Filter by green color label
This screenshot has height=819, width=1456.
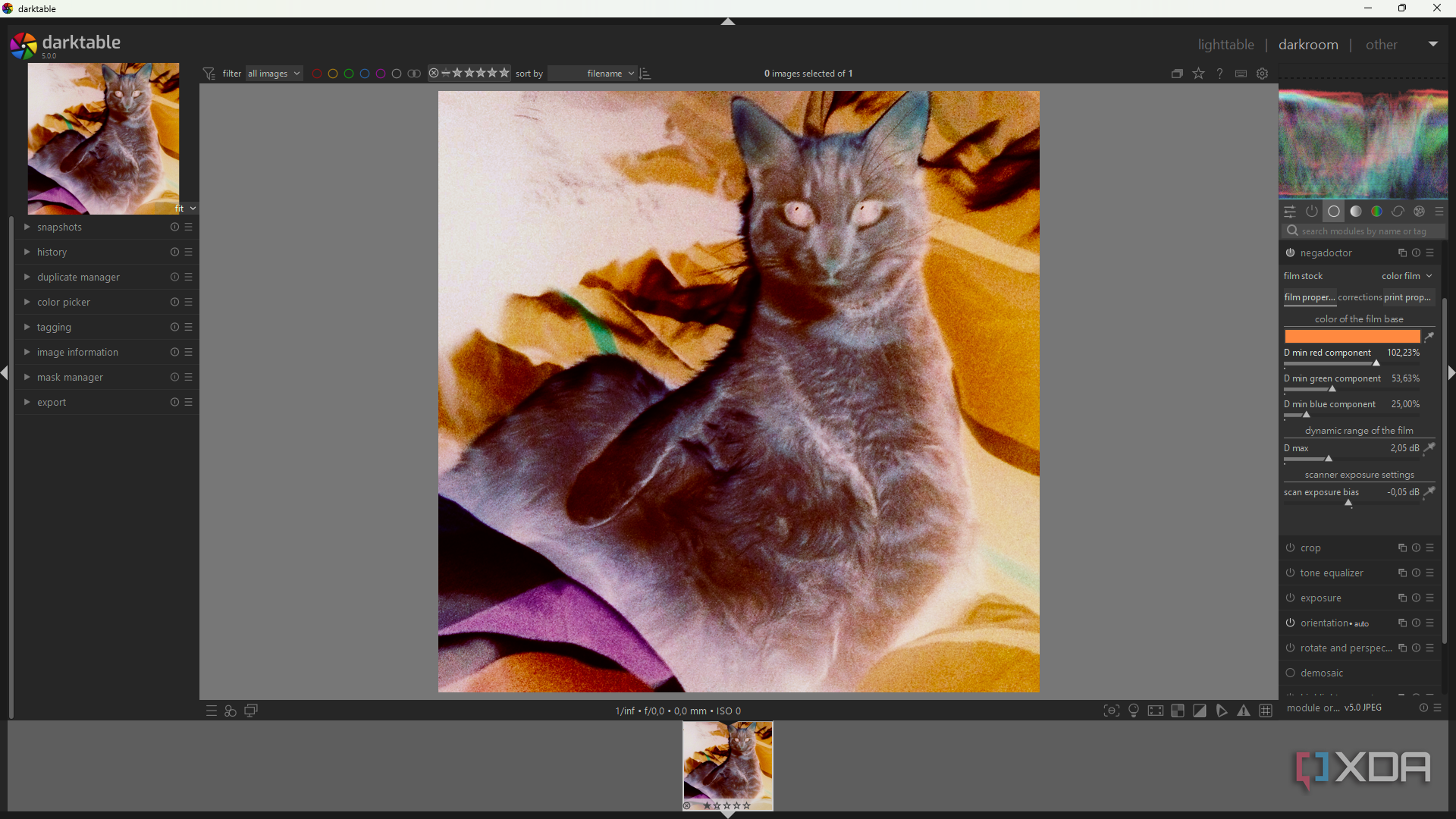pos(349,74)
